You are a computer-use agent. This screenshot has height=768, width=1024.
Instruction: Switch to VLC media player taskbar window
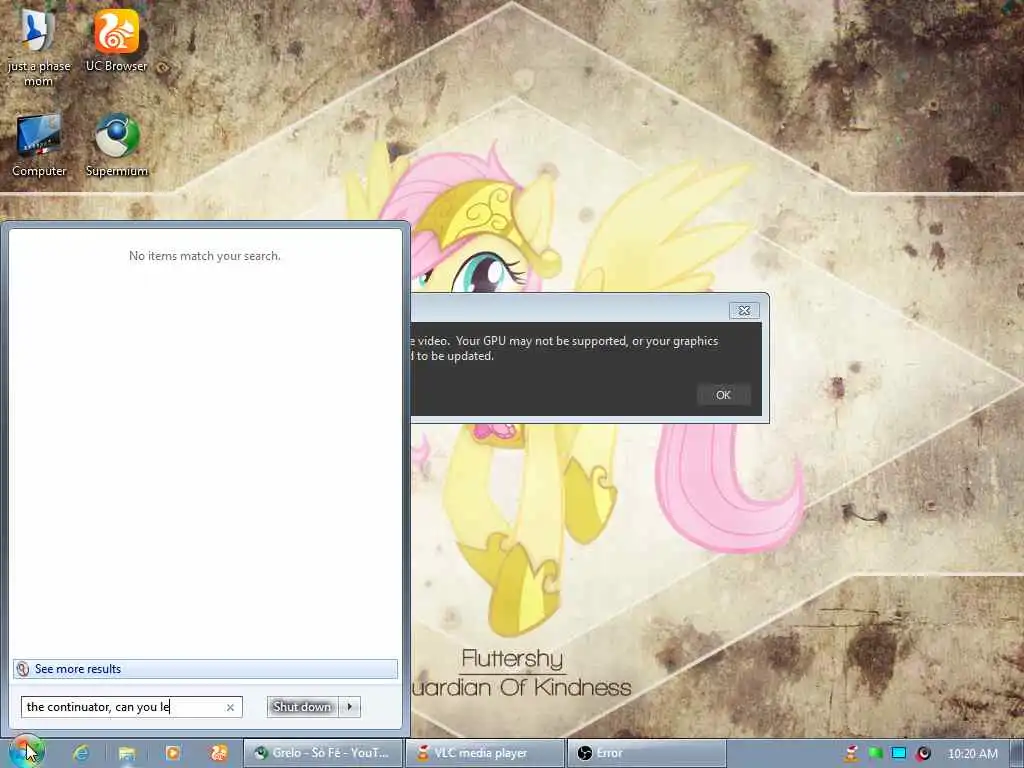coord(485,753)
